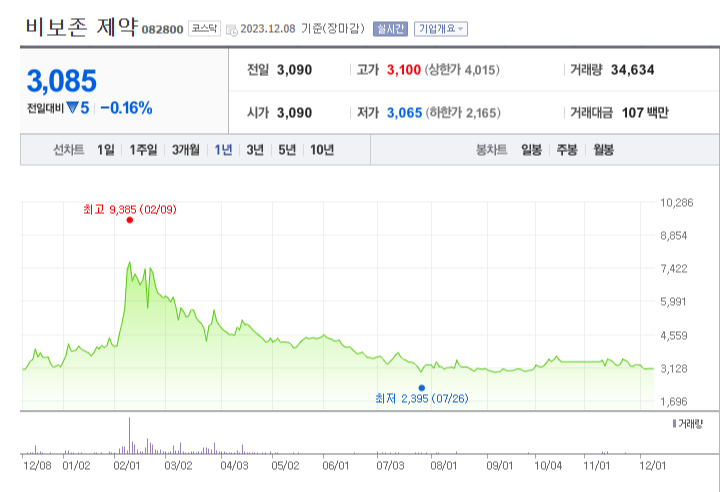720x492 pixels.
Task: Click the 고가 value 3,100
Action: tap(404, 70)
